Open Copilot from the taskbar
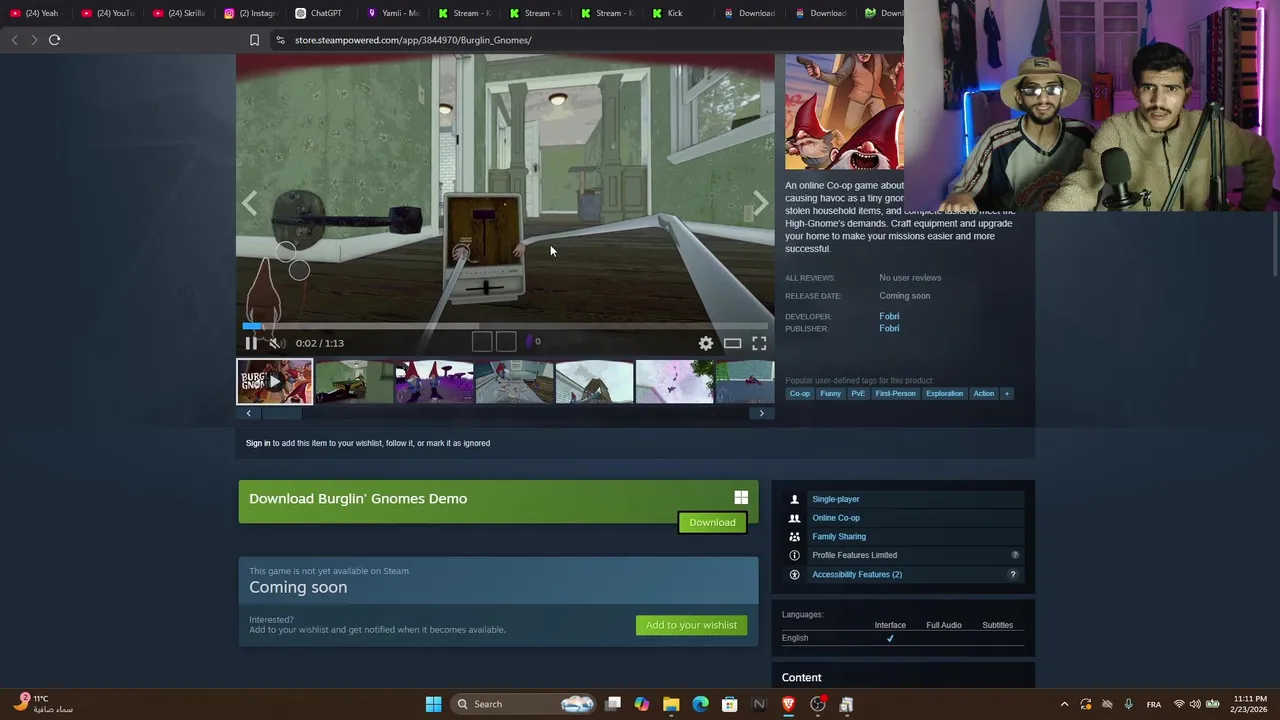The height and width of the screenshot is (720, 1280). coord(642,704)
